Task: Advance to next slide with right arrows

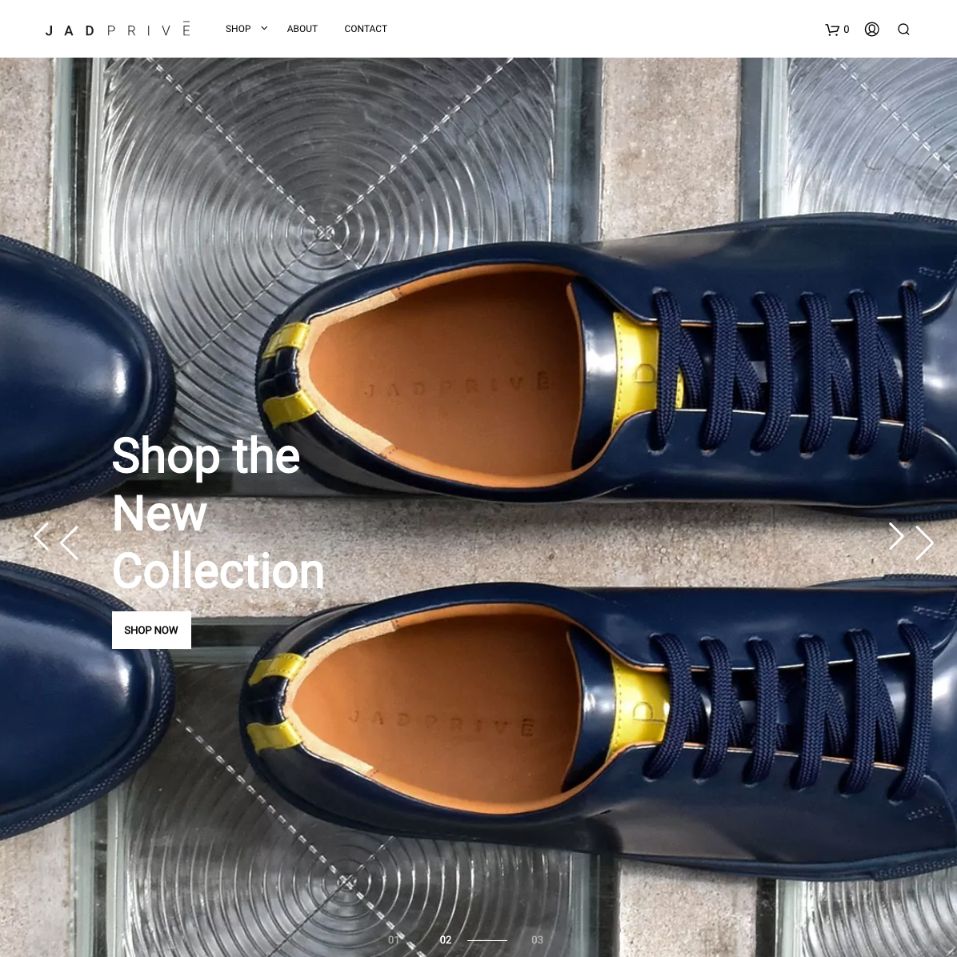Action: [911, 541]
